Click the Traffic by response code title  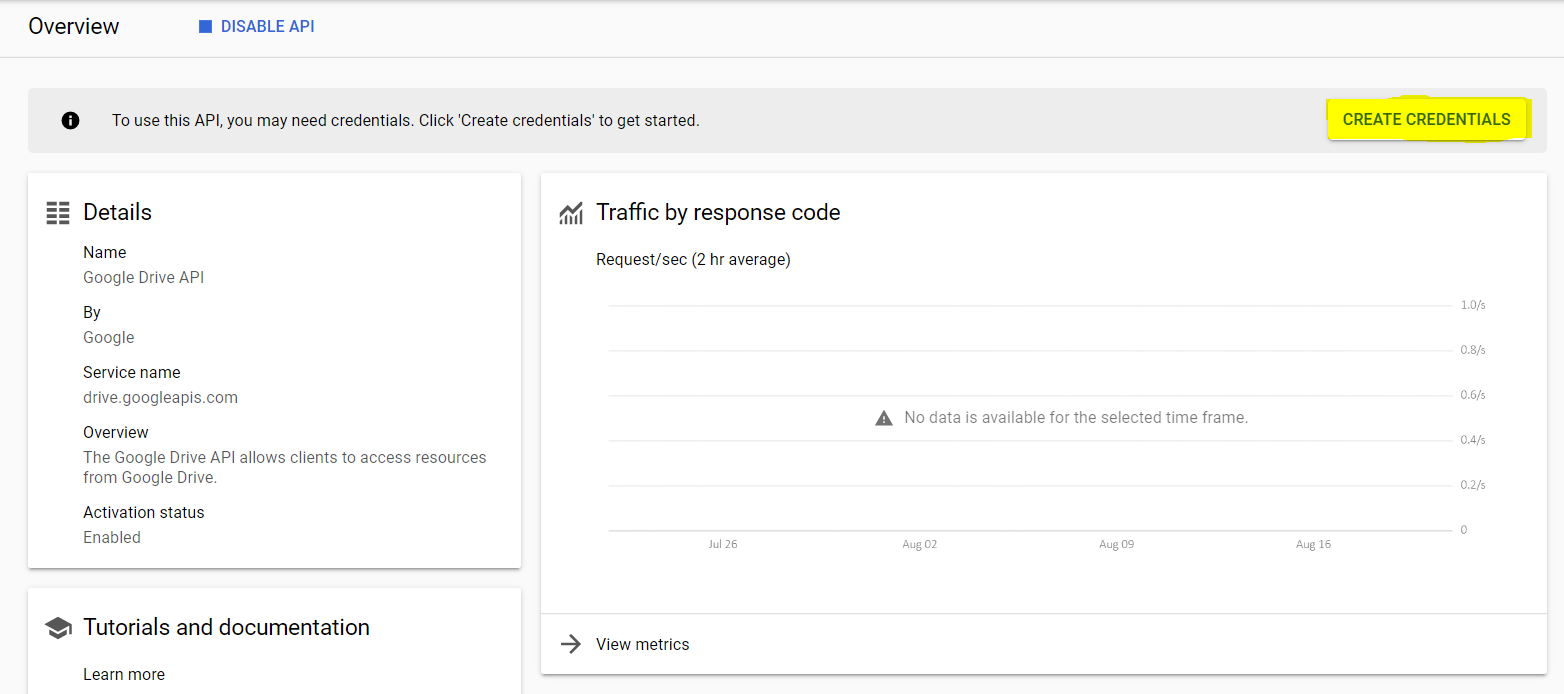click(718, 212)
